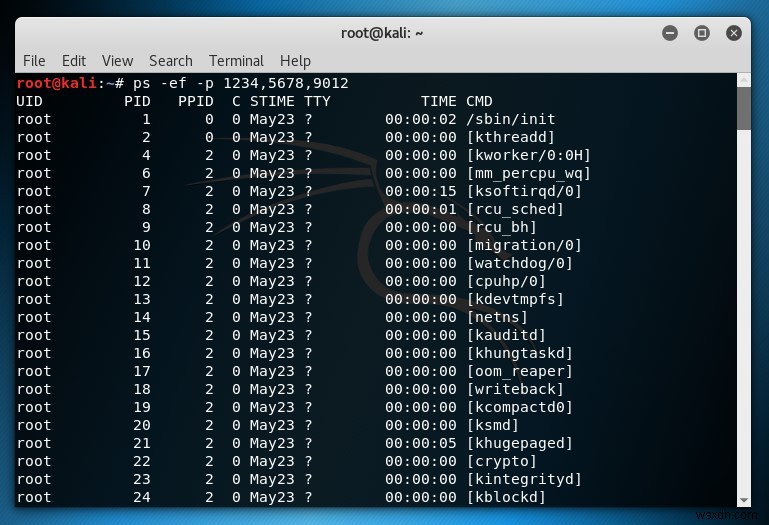Maximize the root@kali terminal window

(x=702, y=33)
